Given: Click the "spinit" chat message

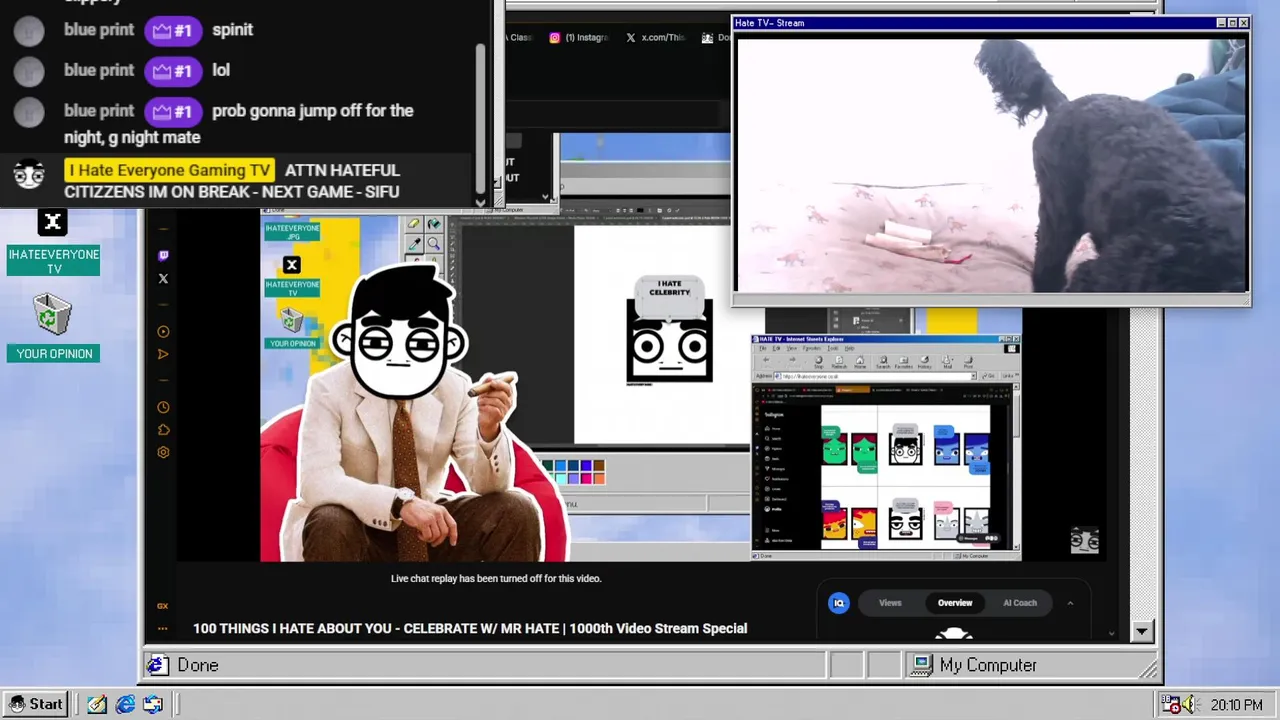Looking at the screenshot, I should tap(233, 30).
